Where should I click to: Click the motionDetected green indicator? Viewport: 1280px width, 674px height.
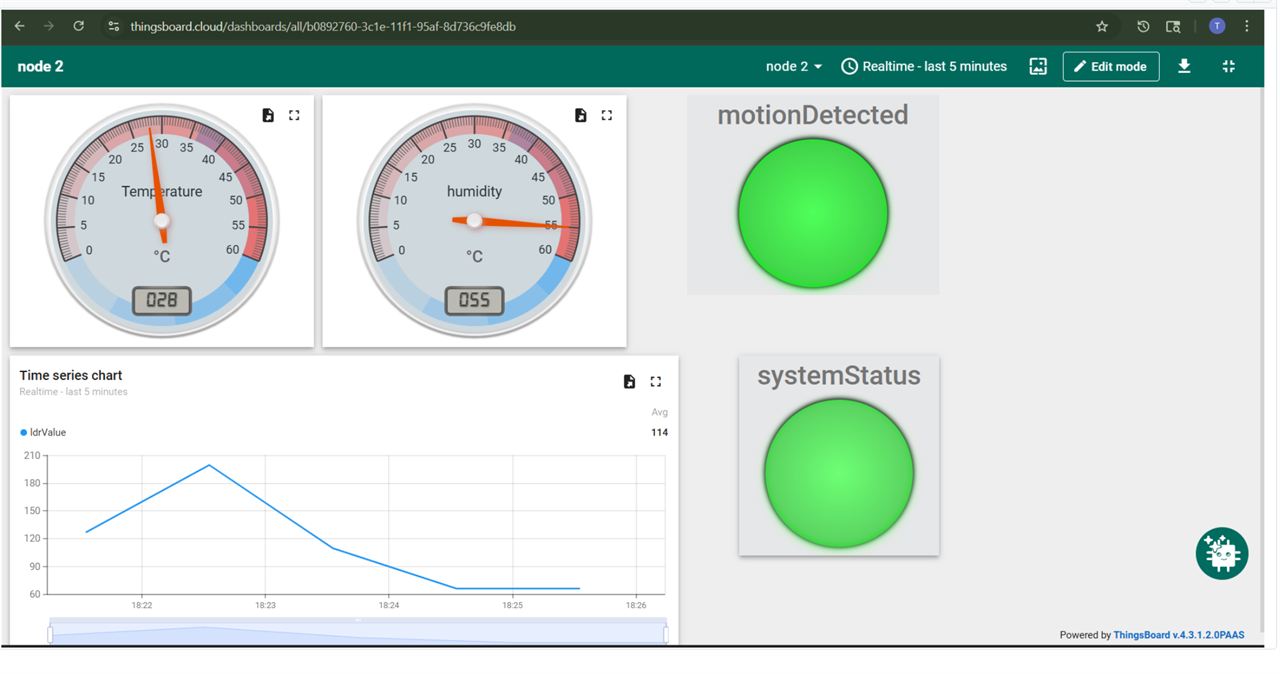pos(813,213)
